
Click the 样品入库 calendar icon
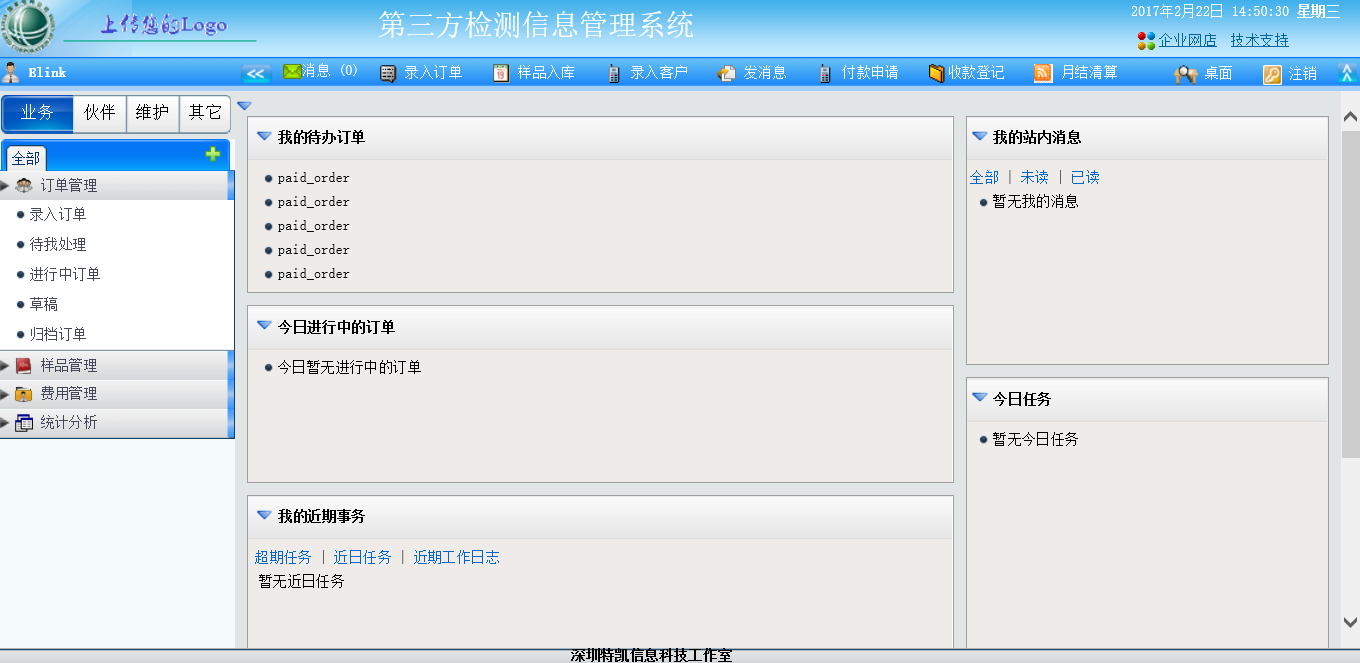point(501,73)
